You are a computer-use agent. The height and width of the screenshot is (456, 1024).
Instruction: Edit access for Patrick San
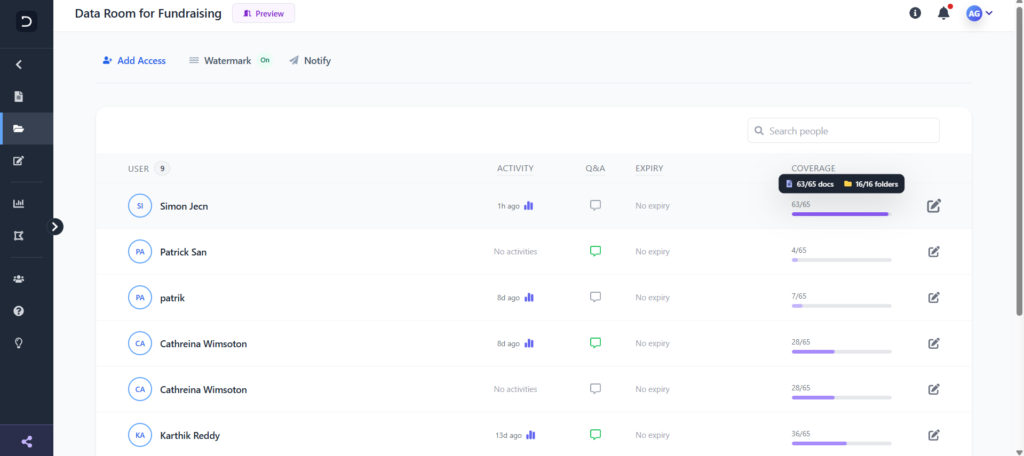tap(934, 252)
